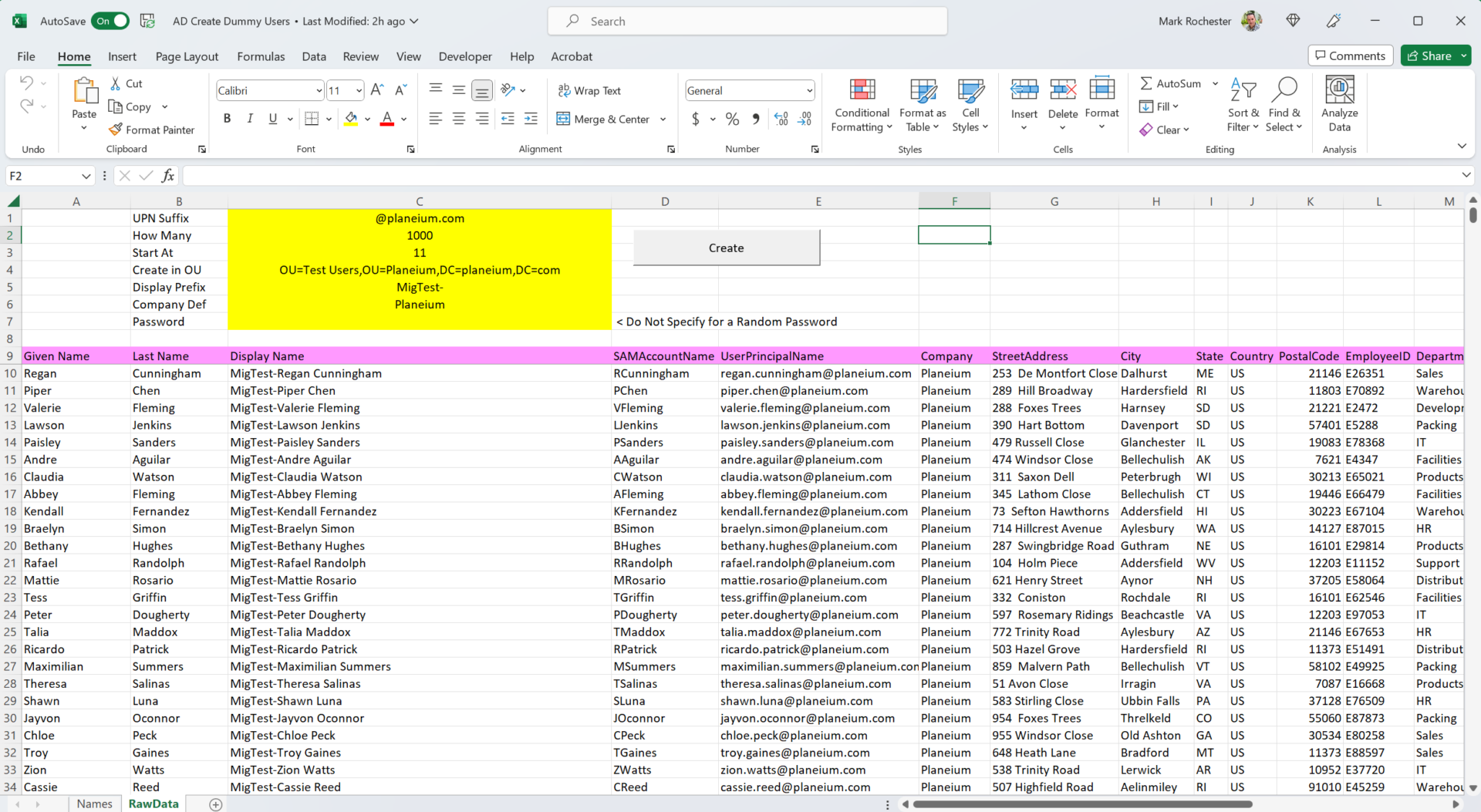Screen dimensions: 1481x812
Task: Select the Format Painter tool
Action: point(151,130)
